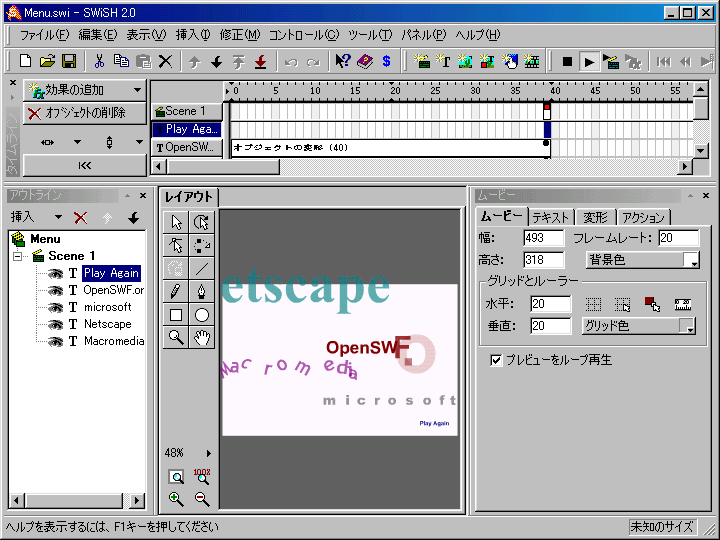Switch to the Transform tab

coord(595,217)
